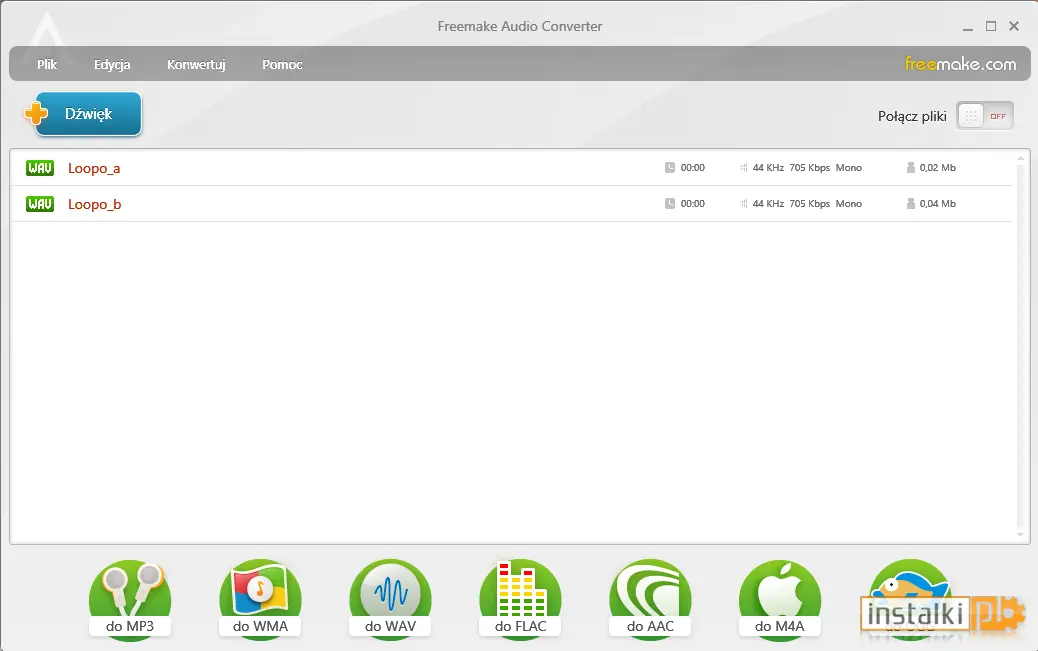Image resolution: width=1038 pixels, height=651 pixels.
Task: Pick the do FLAC equalizer icon
Action: [520, 599]
